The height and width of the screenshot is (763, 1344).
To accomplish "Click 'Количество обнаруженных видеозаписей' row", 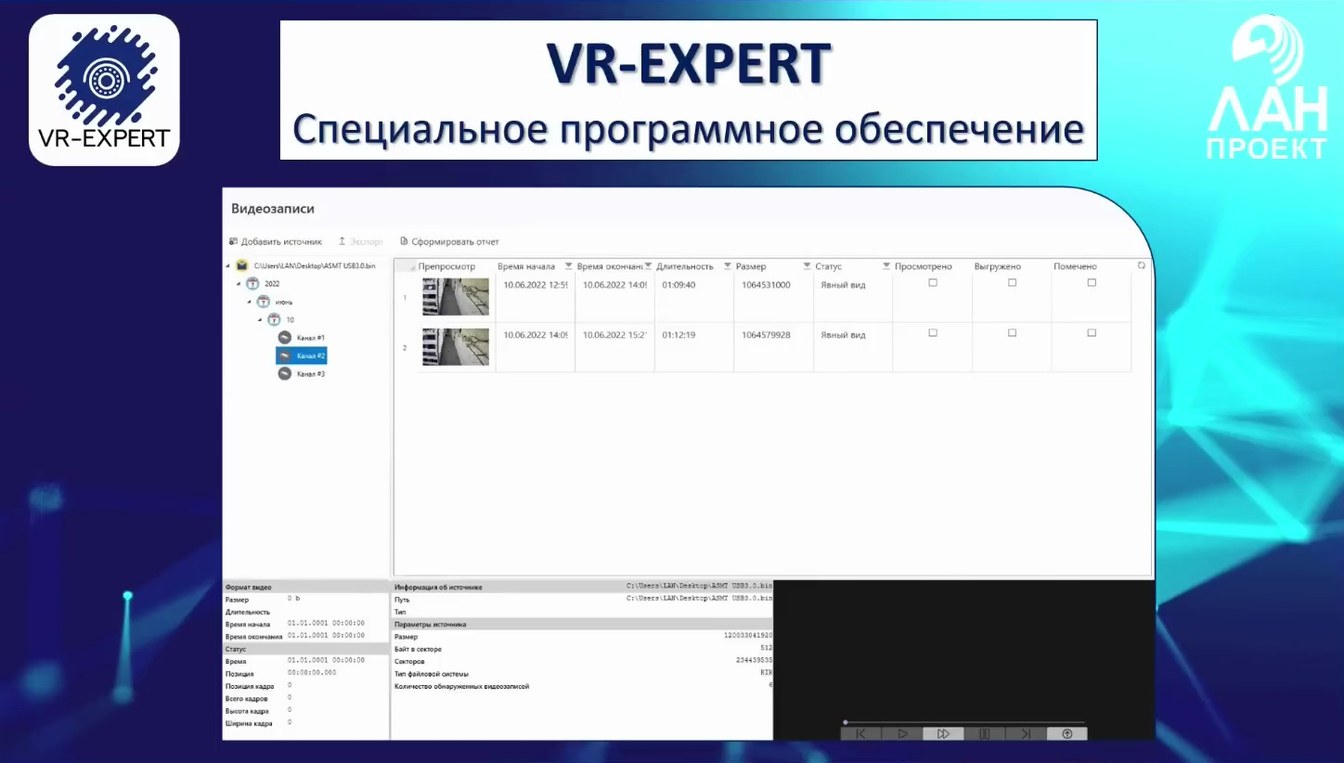I will point(582,686).
